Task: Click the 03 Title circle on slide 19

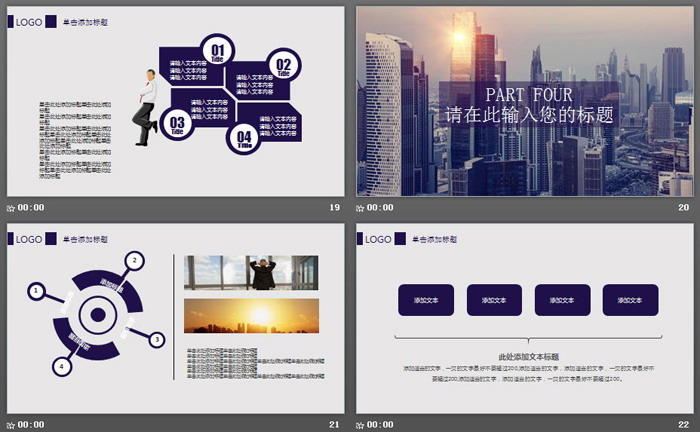Action: tap(177, 125)
